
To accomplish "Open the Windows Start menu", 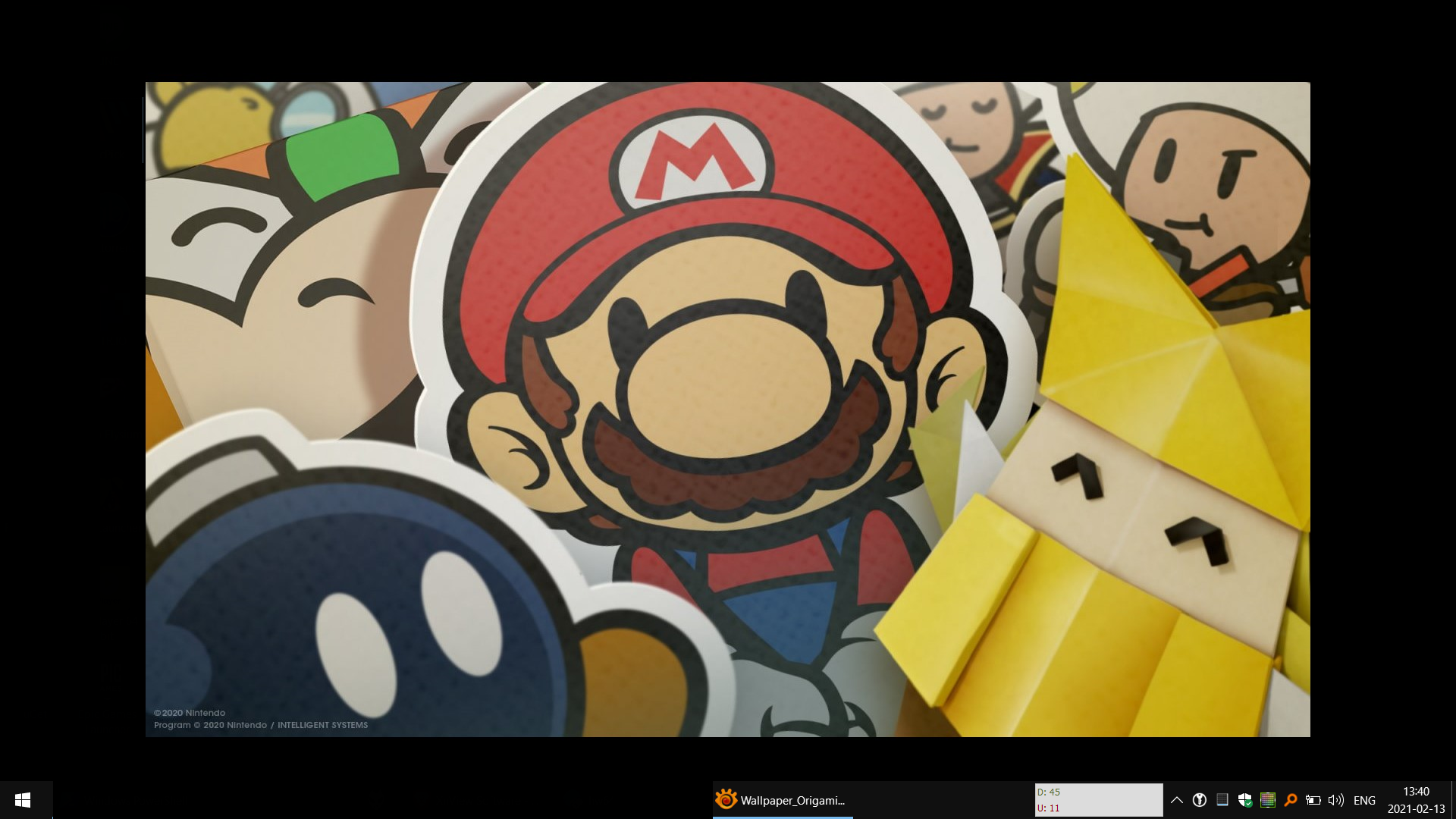I will pos(23,800).
